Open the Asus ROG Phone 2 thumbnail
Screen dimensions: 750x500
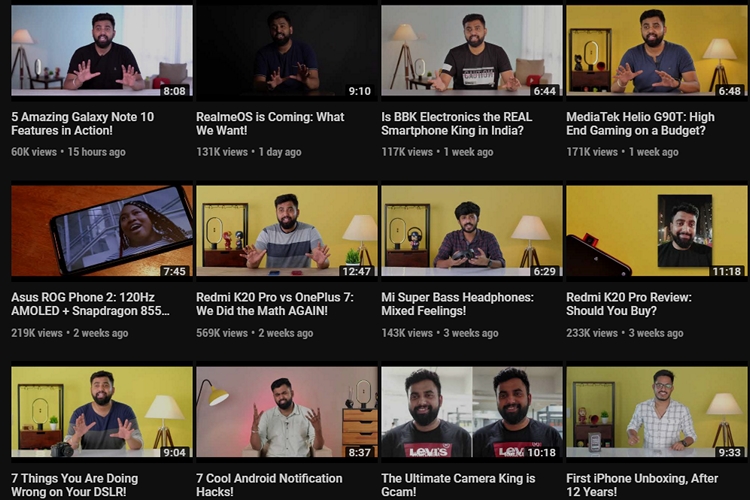(x=102, y=231)
